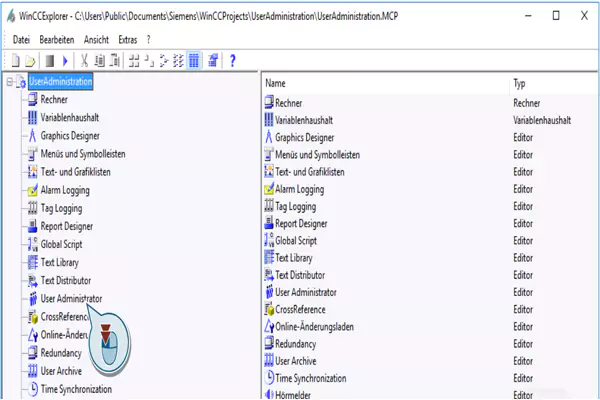The image size is (600, 400).
Task: Click Variablenhaushalt icon in the right list
Action: [269, 119]
